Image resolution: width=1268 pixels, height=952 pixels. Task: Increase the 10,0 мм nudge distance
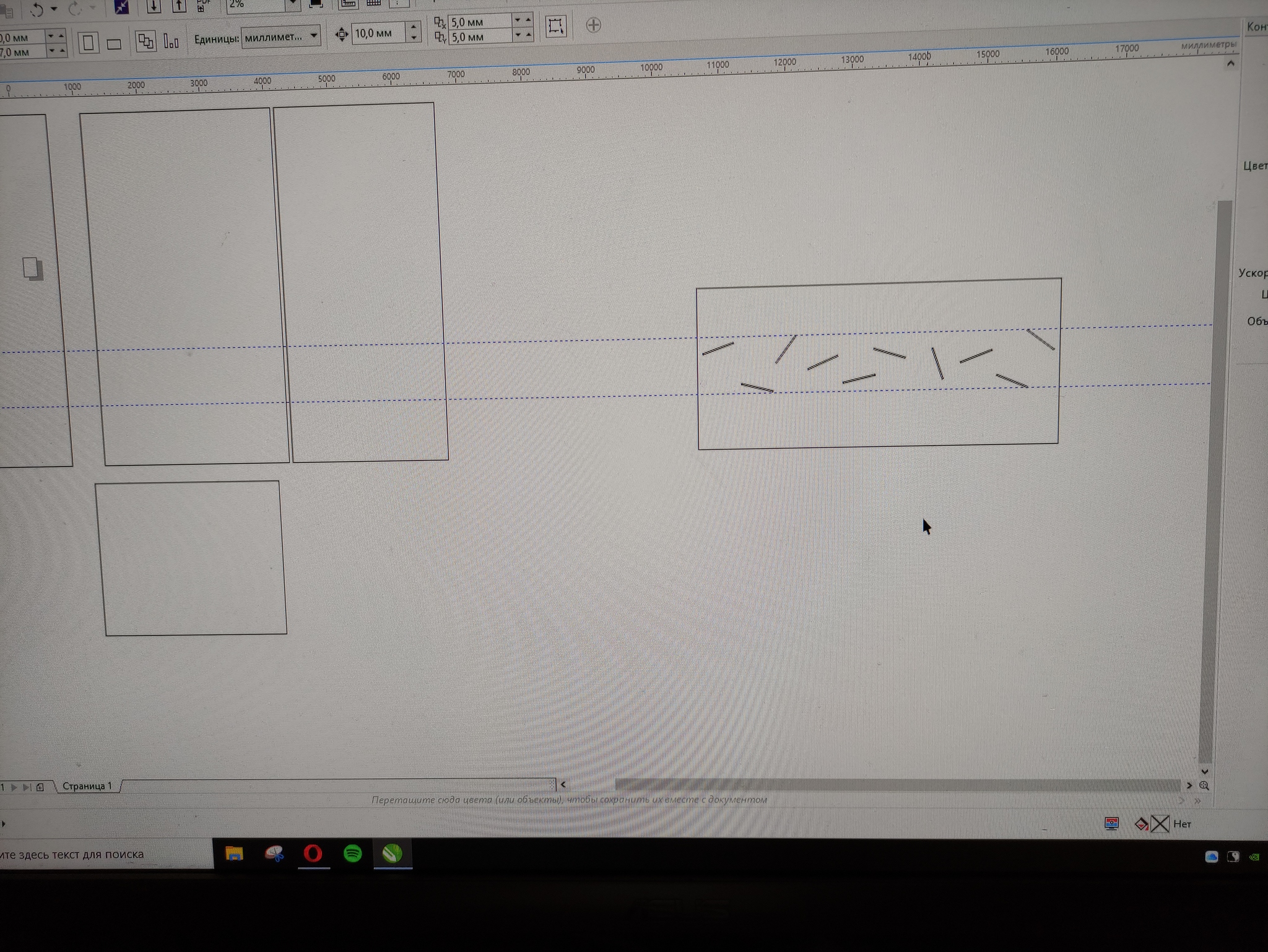click(414, 27)
